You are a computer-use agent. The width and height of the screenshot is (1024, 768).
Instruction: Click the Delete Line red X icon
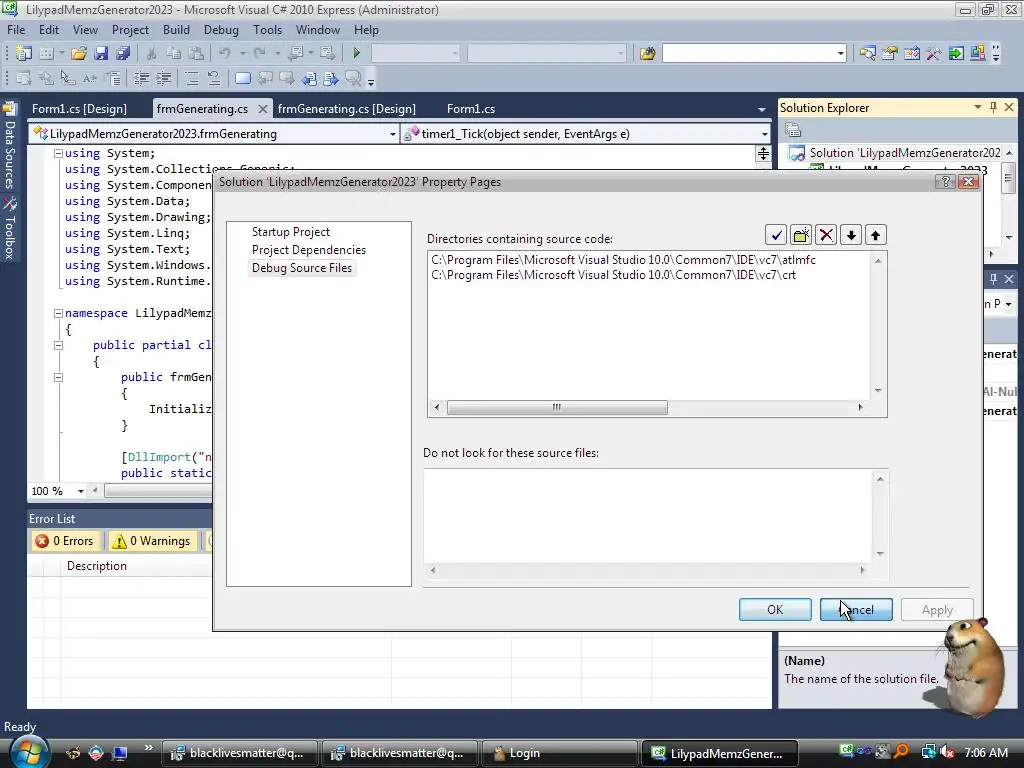pos(826,235)
